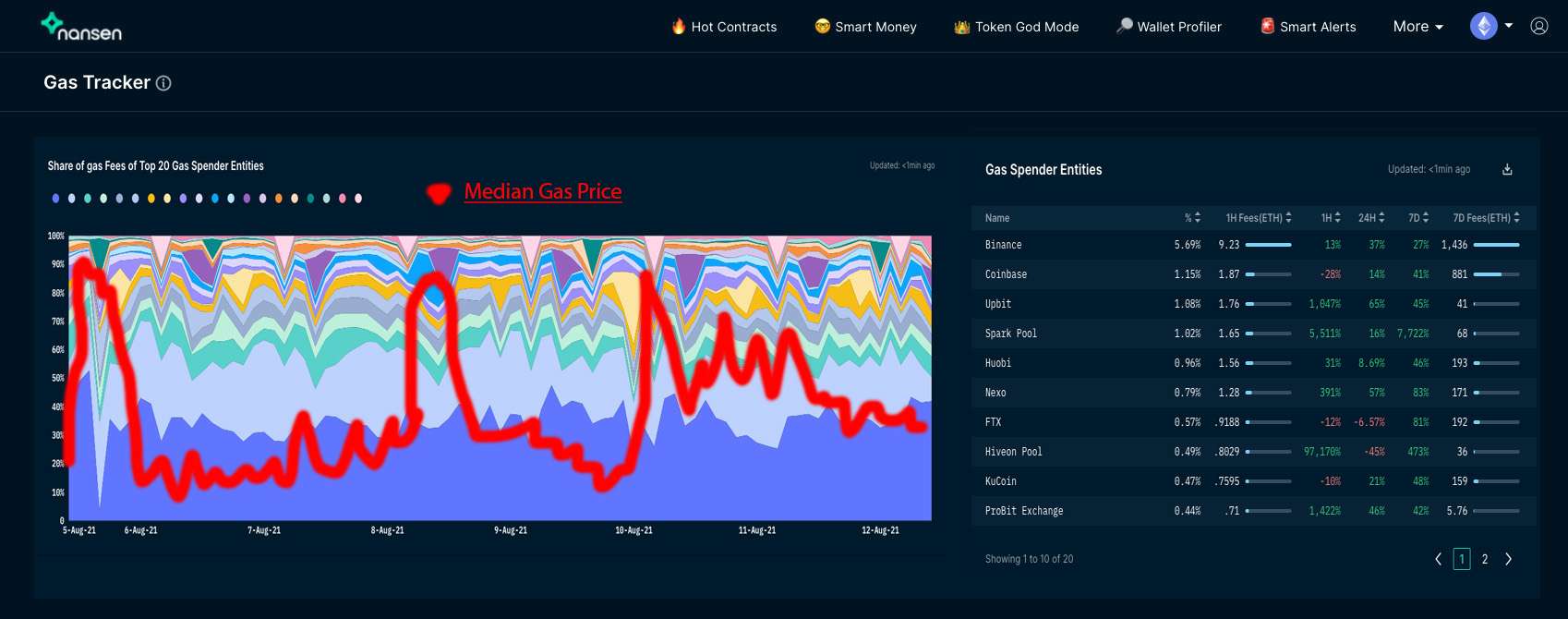Sort by 24H change column
Screen dimensions: 1568x619
pos(1371,218)
